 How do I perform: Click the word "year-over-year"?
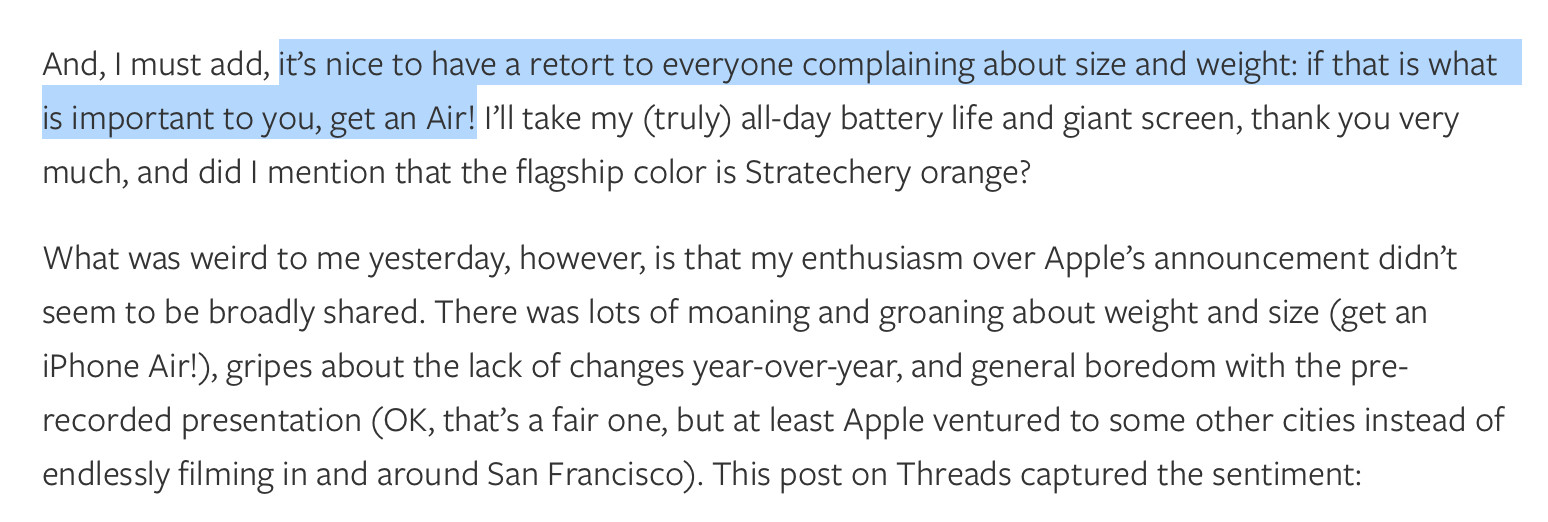[x=797, y=367]
